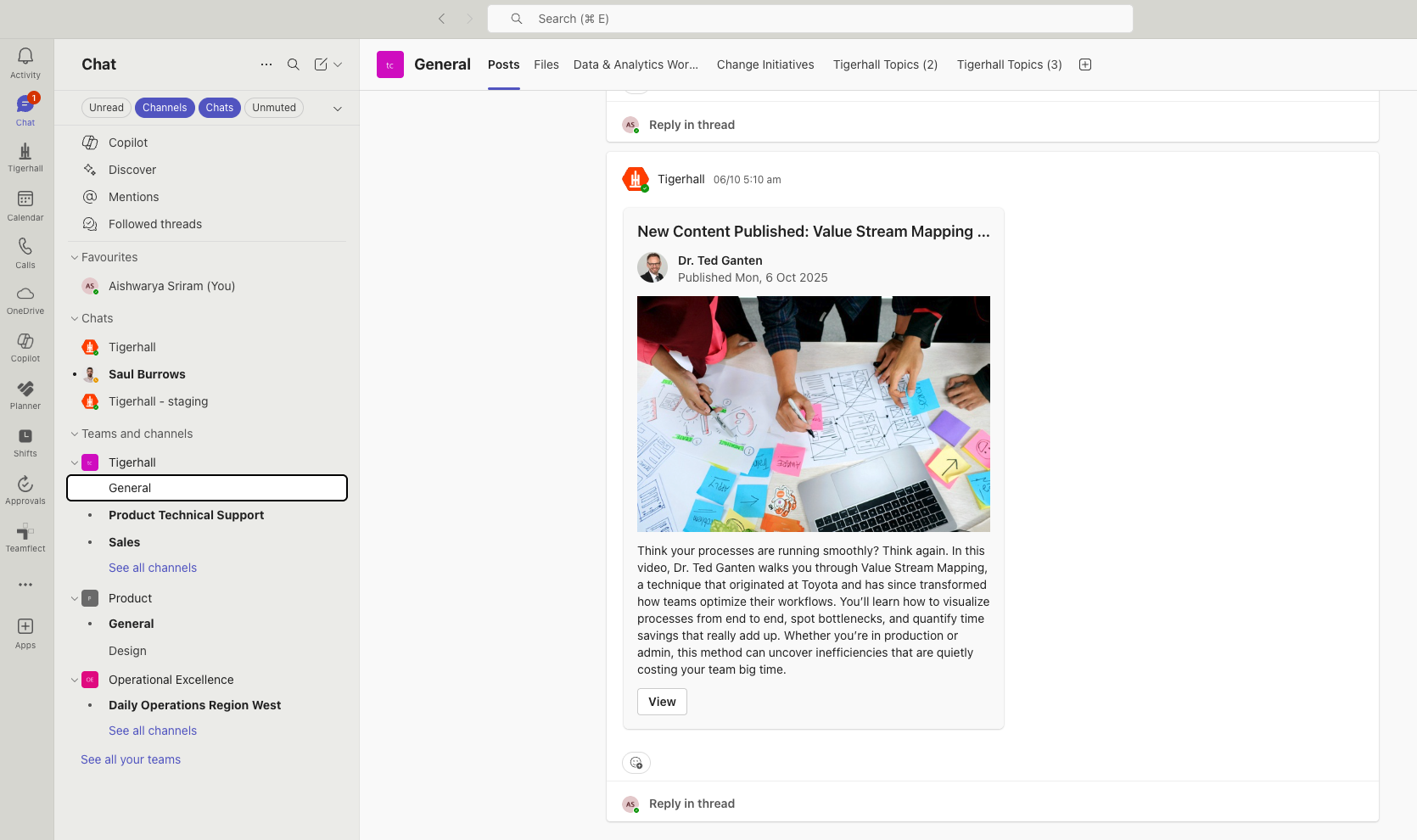This screenshot has height=840, width=1417.
Task: Start a new chat with compose icon
Action: click(321, 64)
